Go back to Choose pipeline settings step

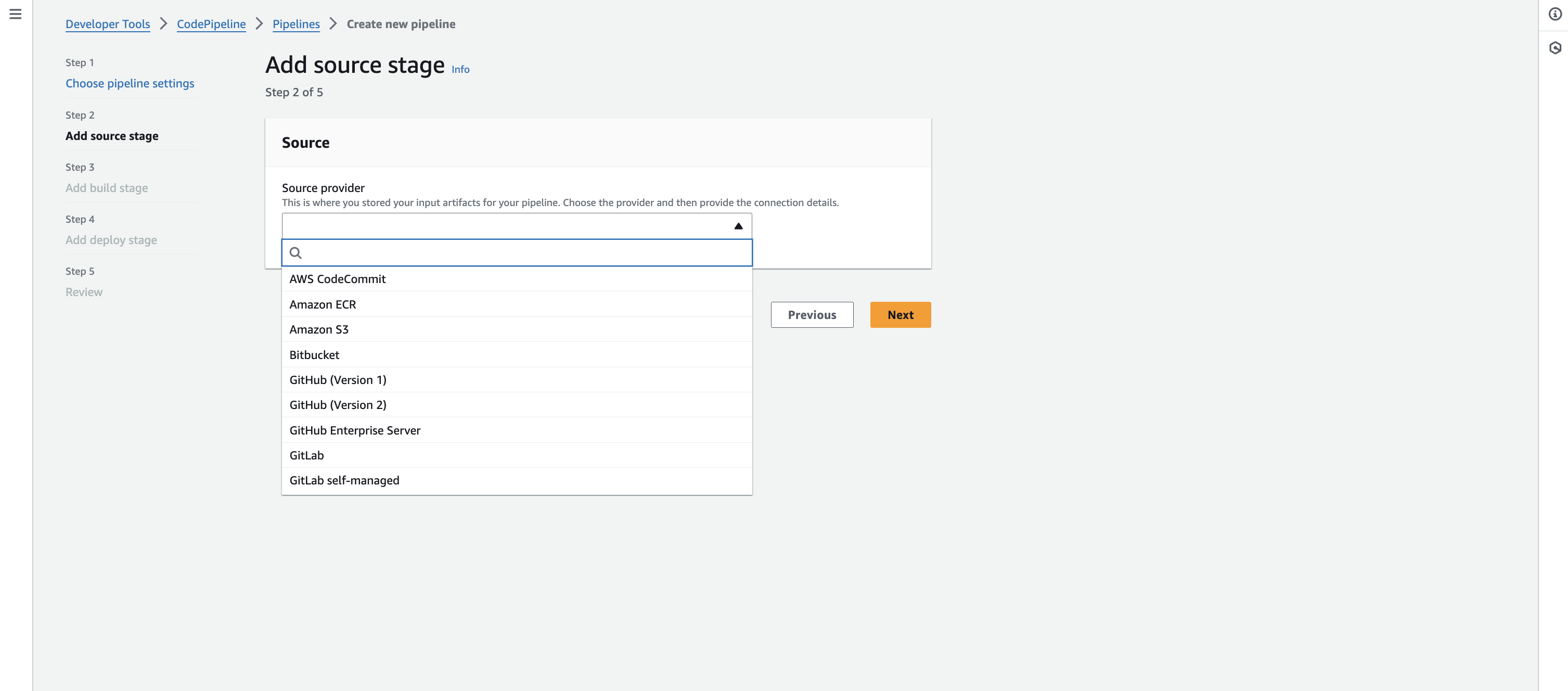(x=130, y=83)
